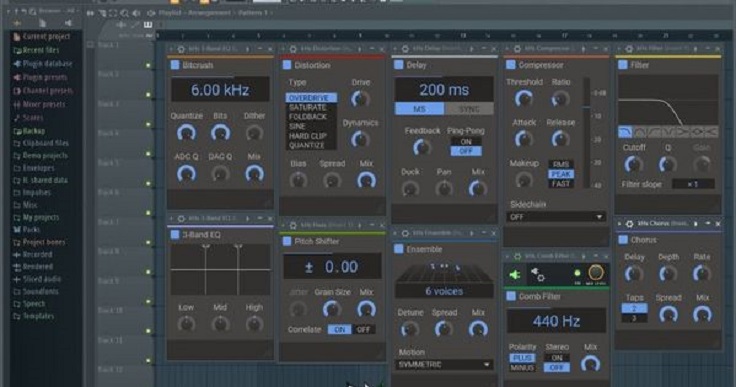Turn Ping-Pong ON in Delay

[x=466, y=141]
